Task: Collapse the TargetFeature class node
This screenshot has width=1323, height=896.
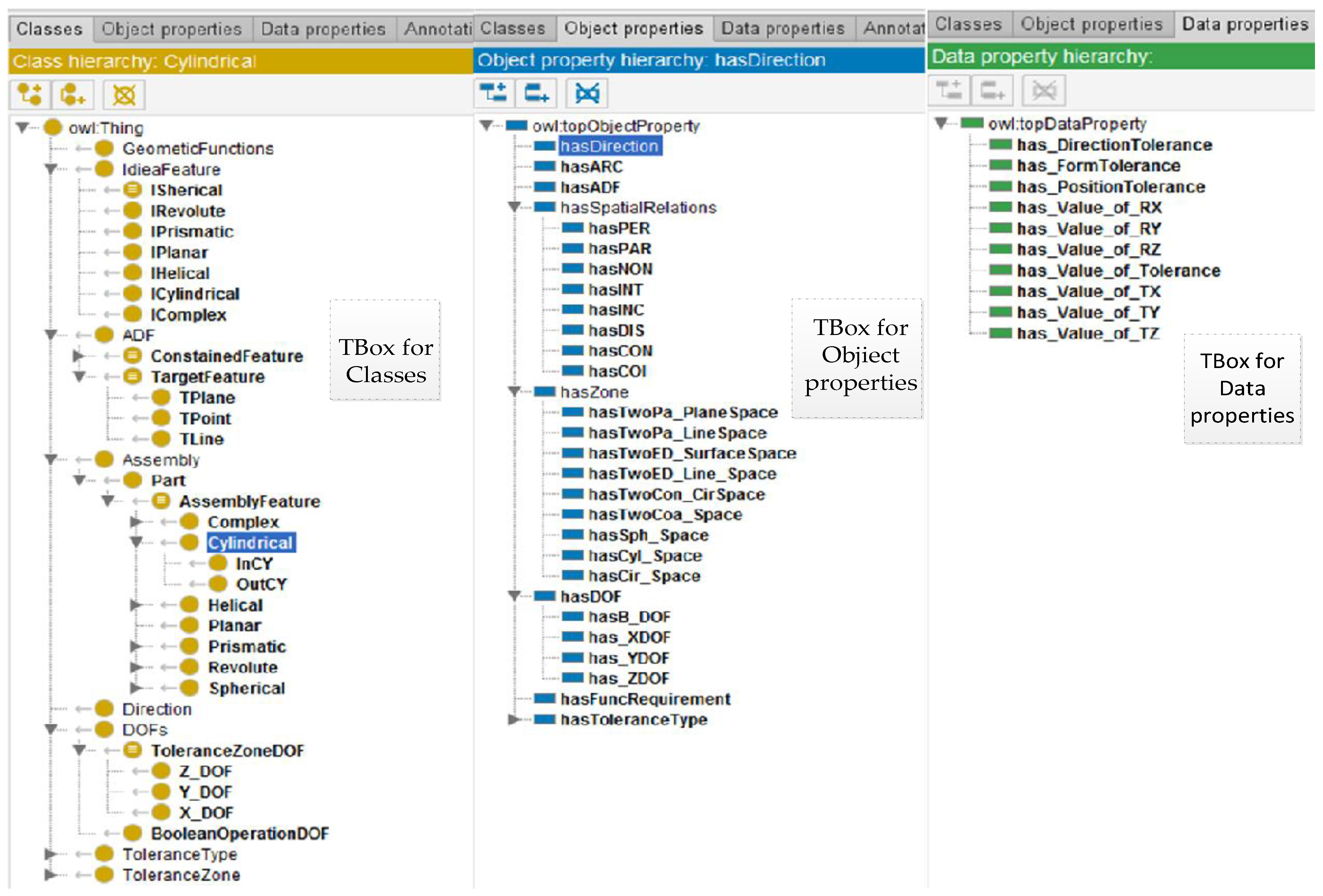Action: pyautogui.click(x=79, y=377)
